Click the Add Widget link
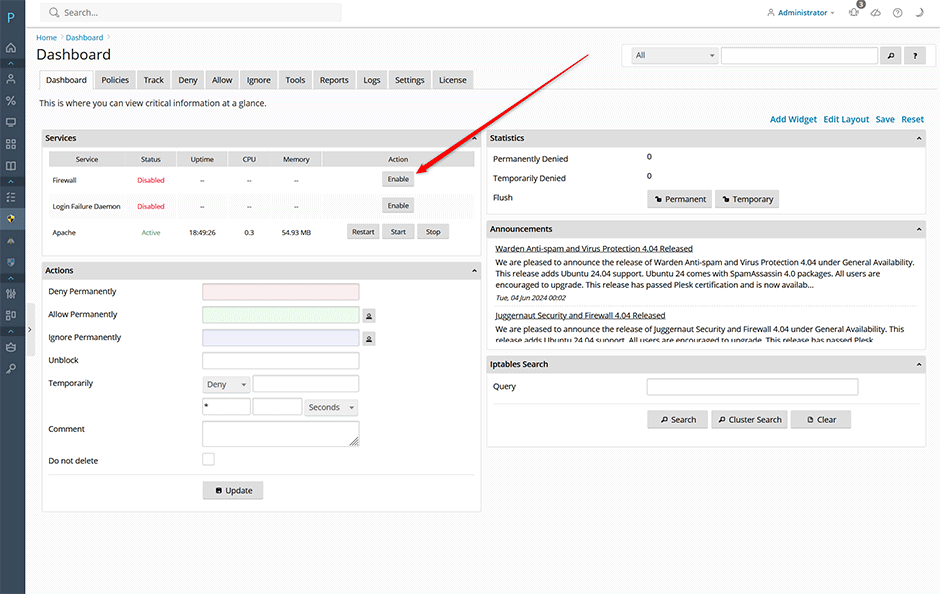 point(793,119)
